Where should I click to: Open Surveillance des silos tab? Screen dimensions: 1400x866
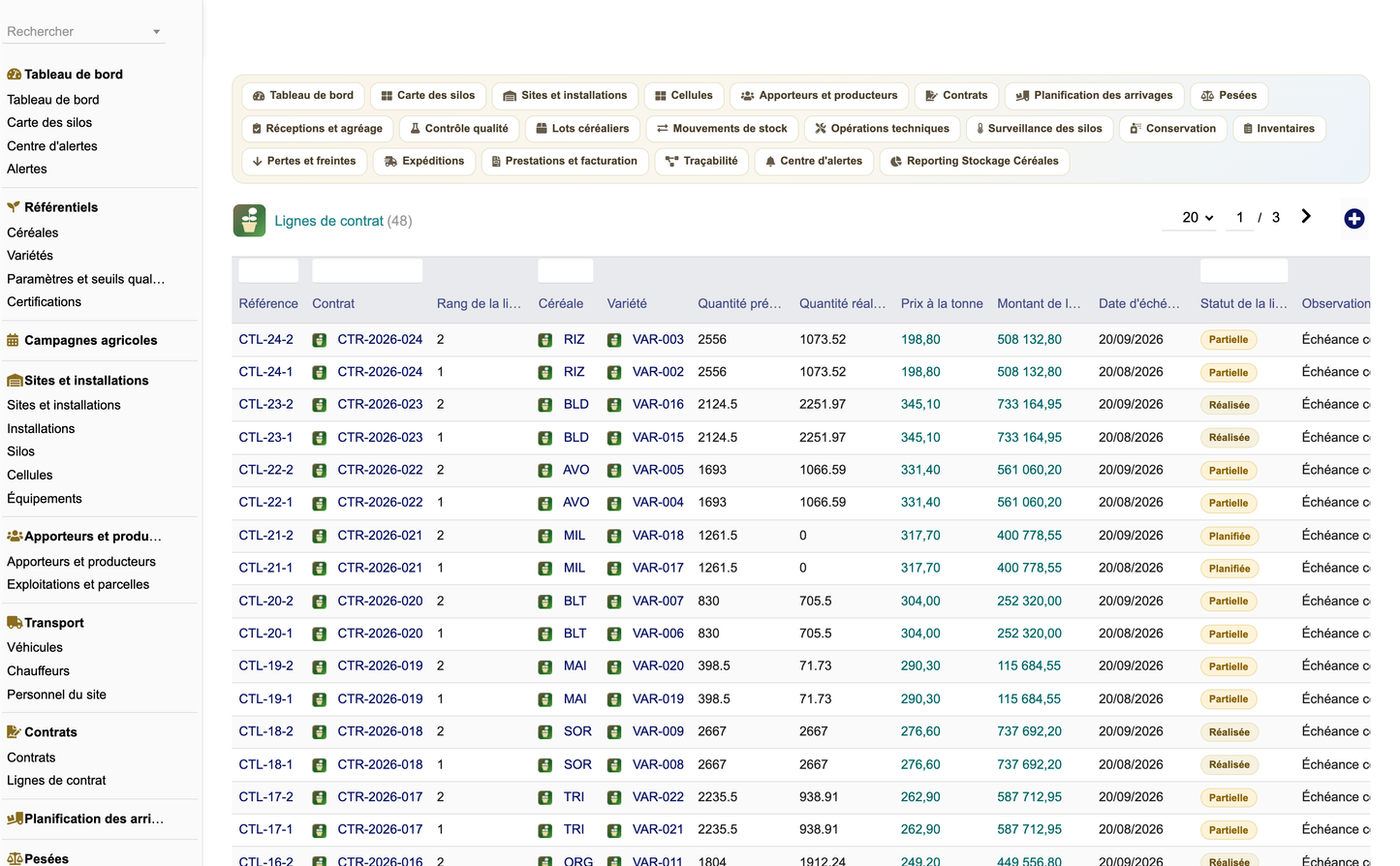[1039, 129]
